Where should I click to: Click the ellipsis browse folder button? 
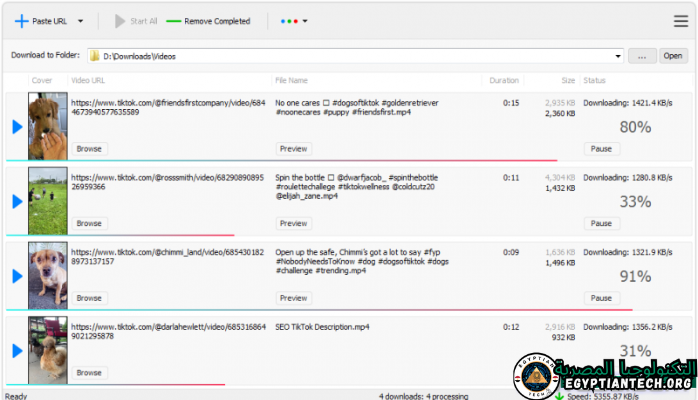[642, 56]
